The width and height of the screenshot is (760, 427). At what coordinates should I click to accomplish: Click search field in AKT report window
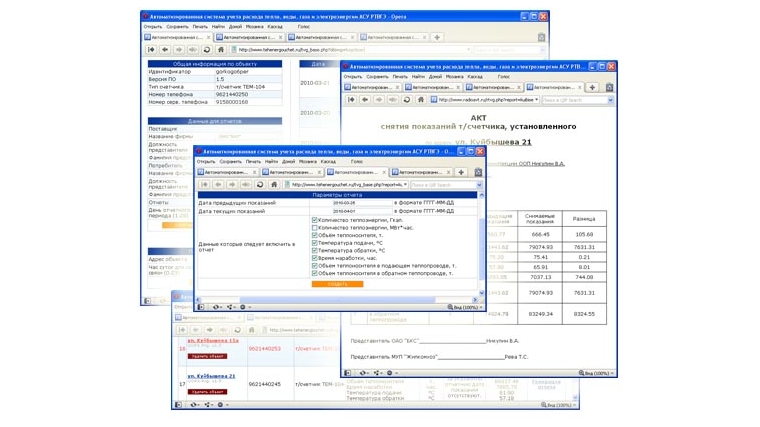[574, 100]
